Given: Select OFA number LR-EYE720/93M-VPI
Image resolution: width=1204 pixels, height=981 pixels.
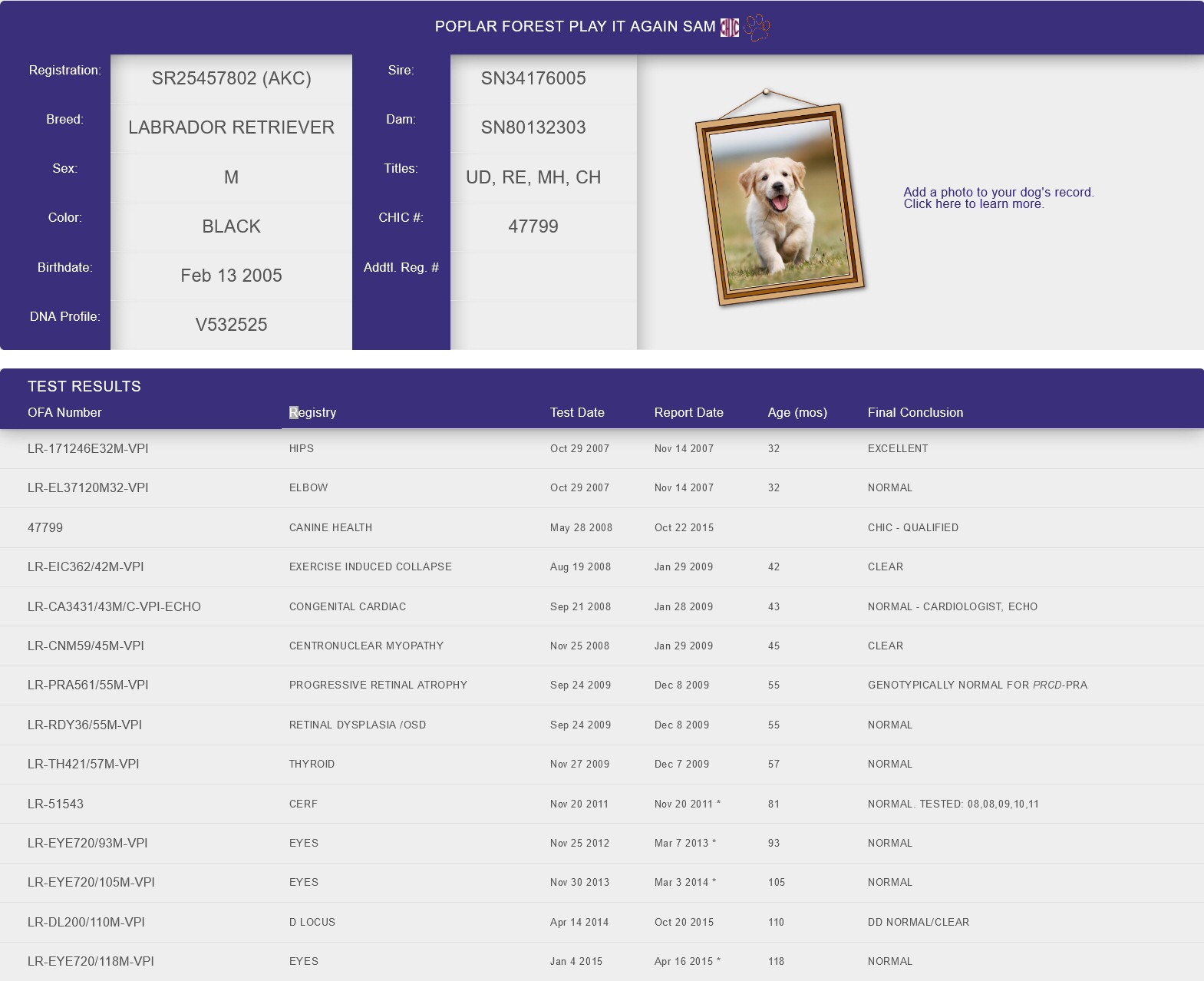Looking at the screenshot, I should (x=87, y=843).
